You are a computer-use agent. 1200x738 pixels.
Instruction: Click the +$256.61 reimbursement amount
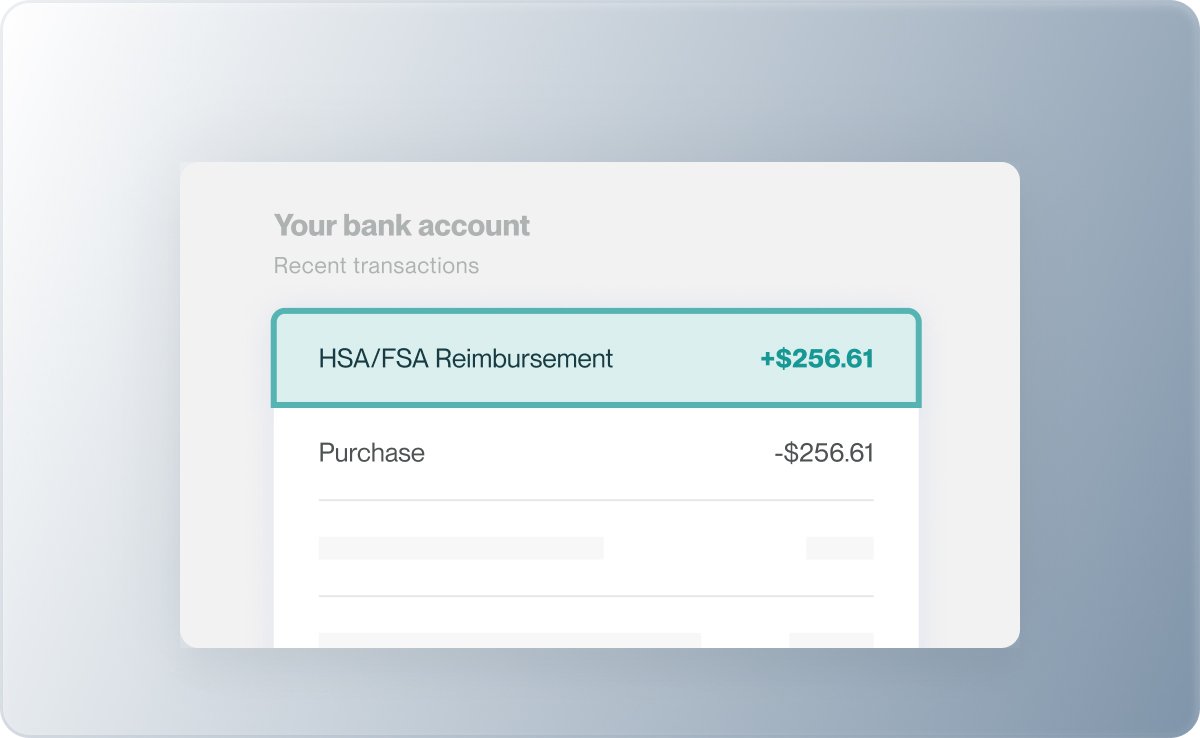[816, 359]
